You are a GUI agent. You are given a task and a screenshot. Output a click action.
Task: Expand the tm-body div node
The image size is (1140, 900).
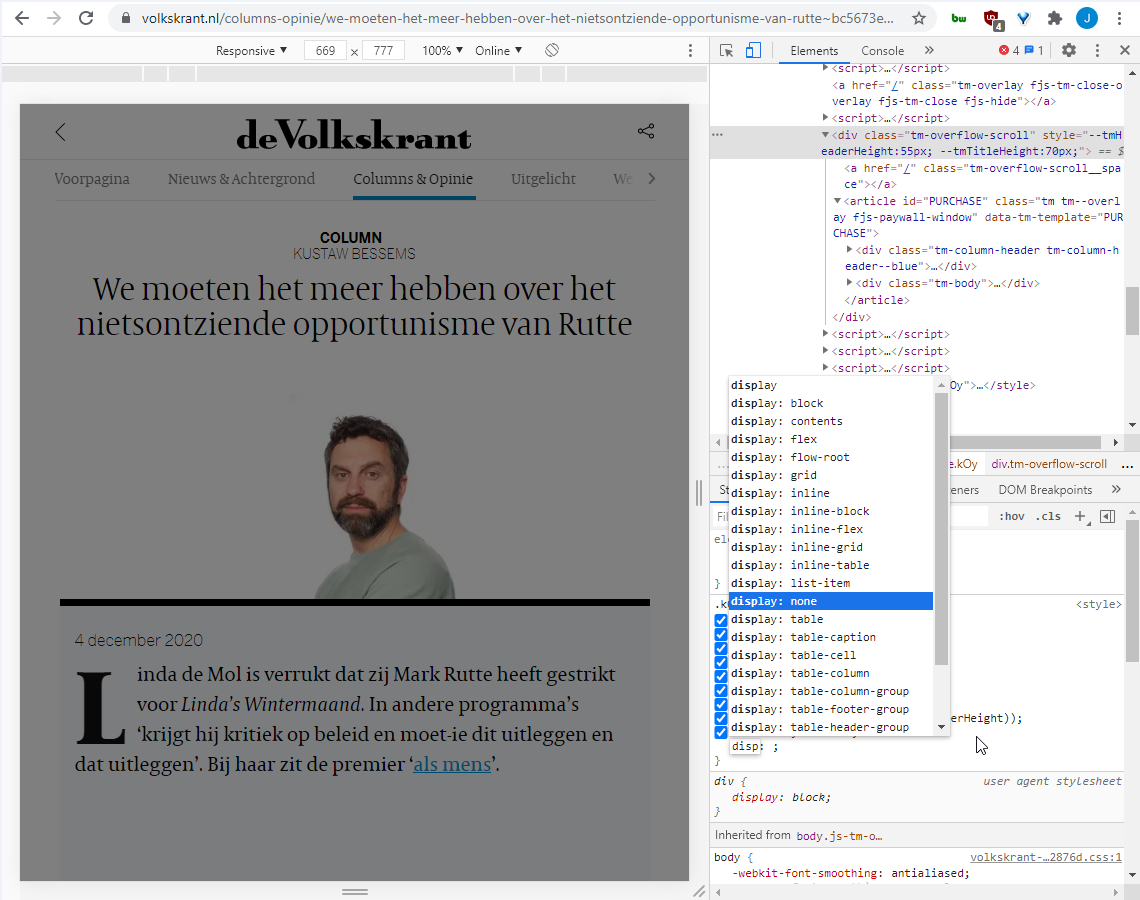point(849,283)
